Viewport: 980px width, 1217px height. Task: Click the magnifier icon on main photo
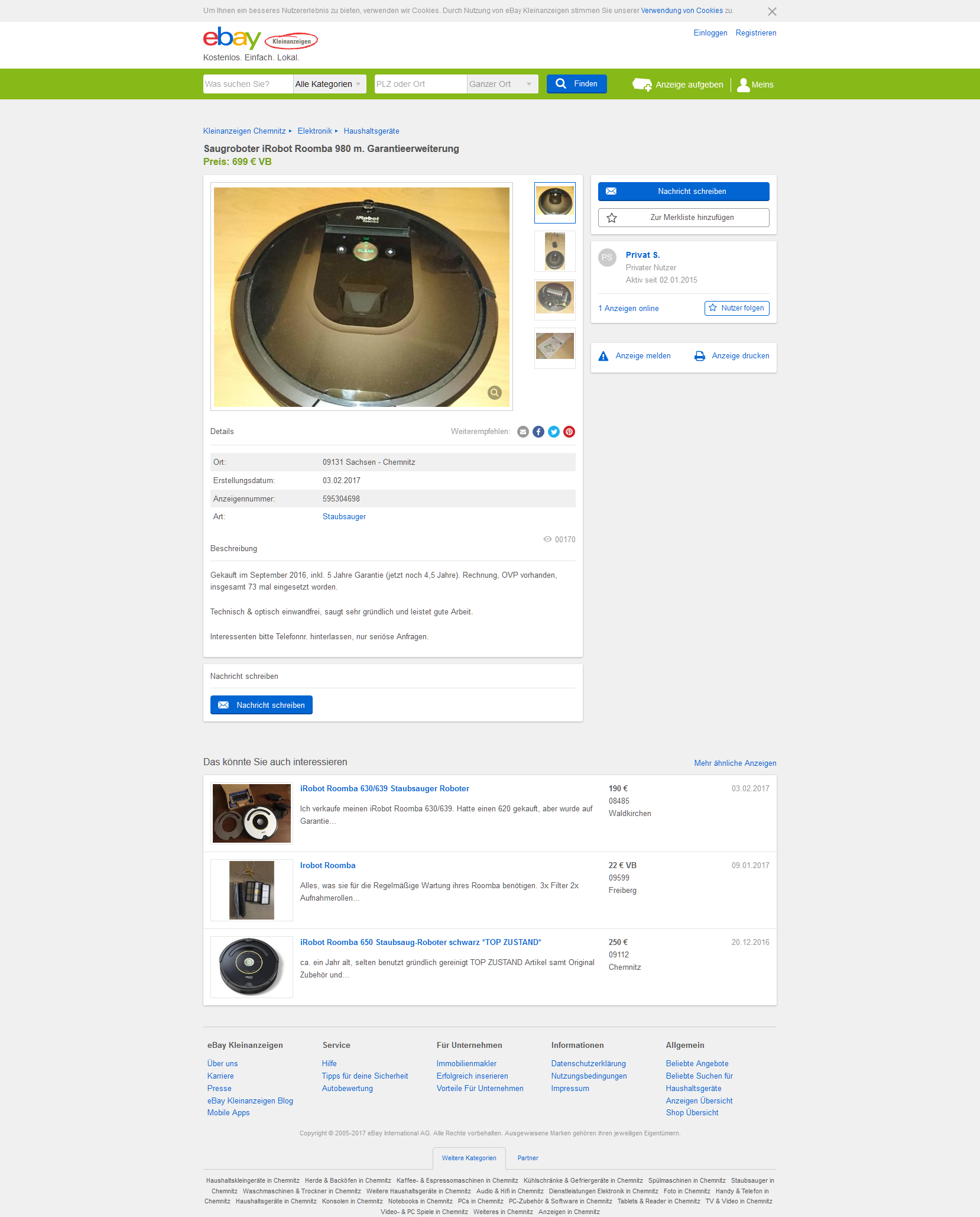(x=495, y=392)
